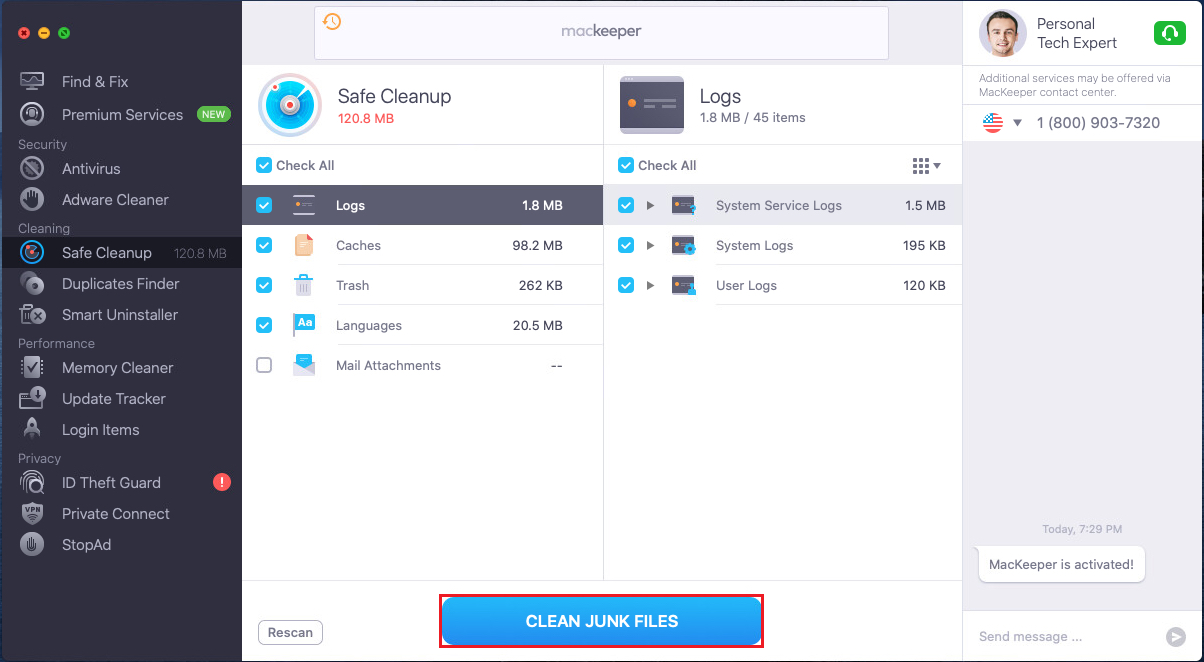Click the User Logs folder icon
This screenshot has height=662, width=1204.
pyautogui.click(x=684, y=285)
